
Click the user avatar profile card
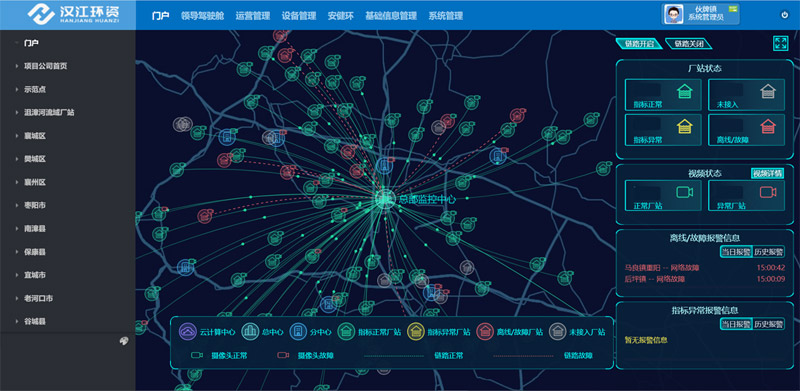pyautogui.click(x=701, y=15)
